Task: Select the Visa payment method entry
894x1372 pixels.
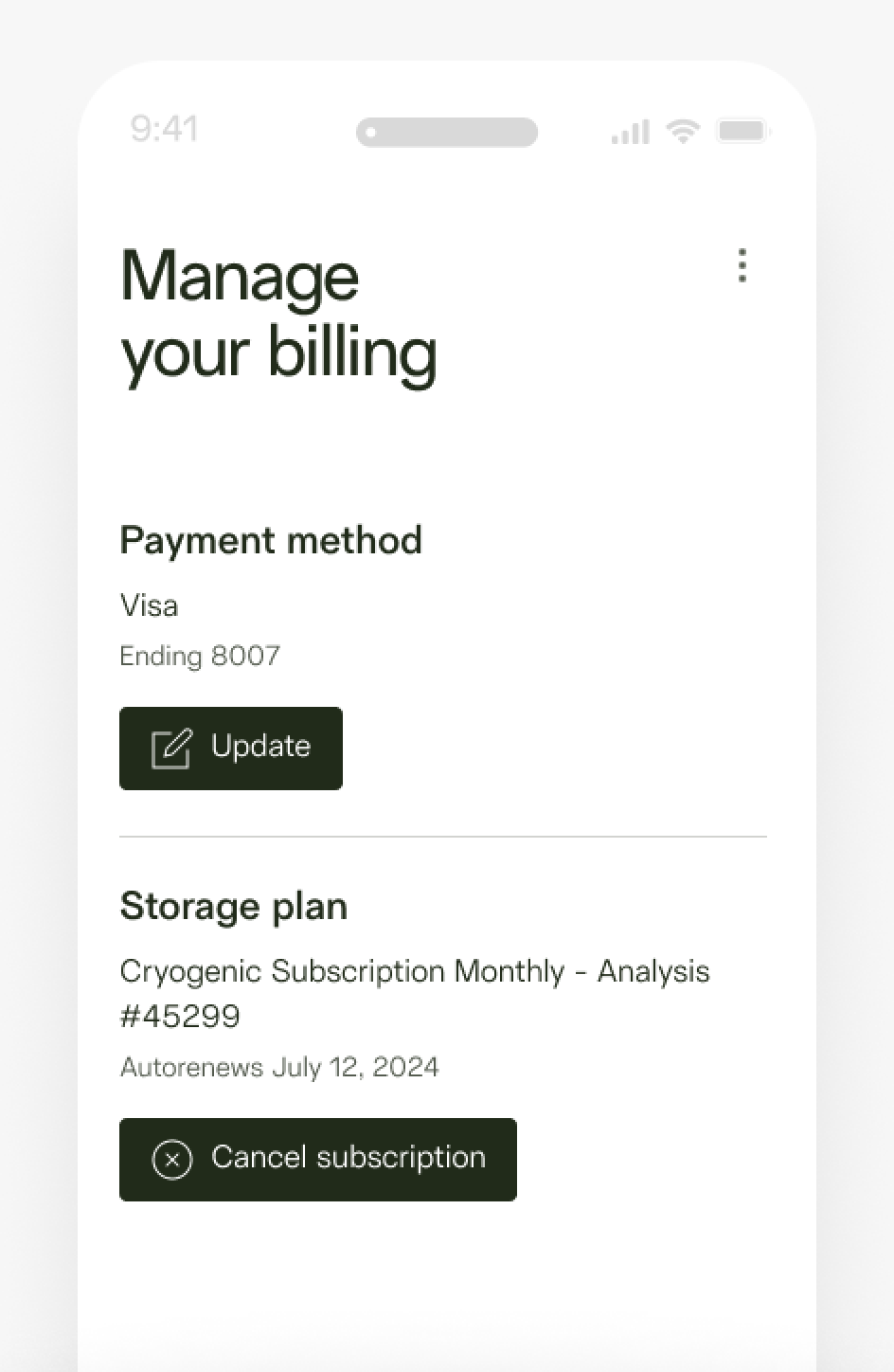Action: [x=149, y=605]
